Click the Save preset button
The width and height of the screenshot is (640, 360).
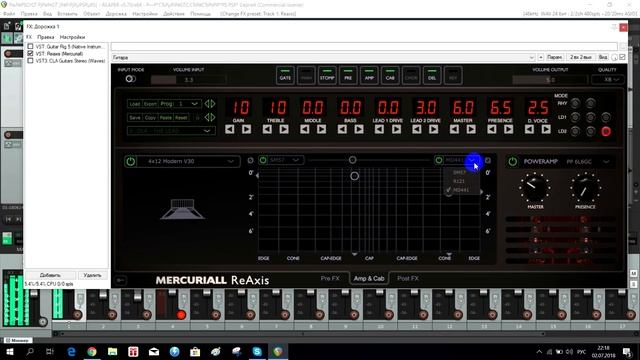coord(135,118)
